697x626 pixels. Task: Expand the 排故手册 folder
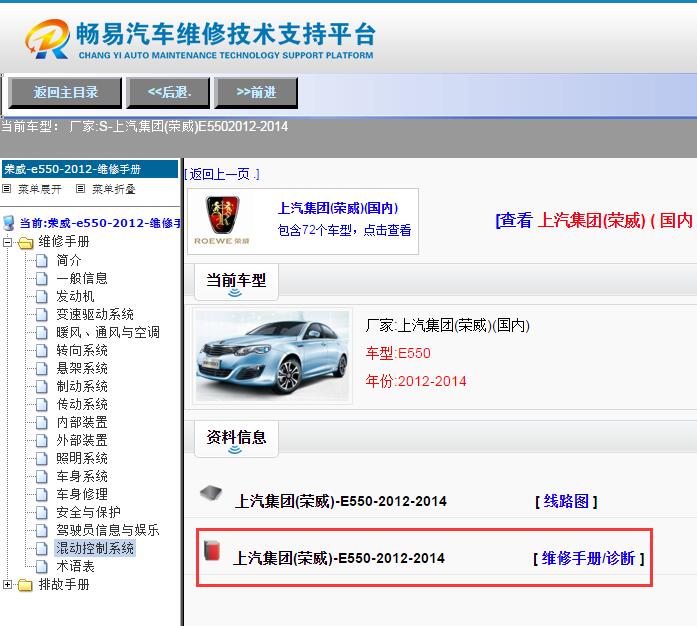(x=7, y=585)
